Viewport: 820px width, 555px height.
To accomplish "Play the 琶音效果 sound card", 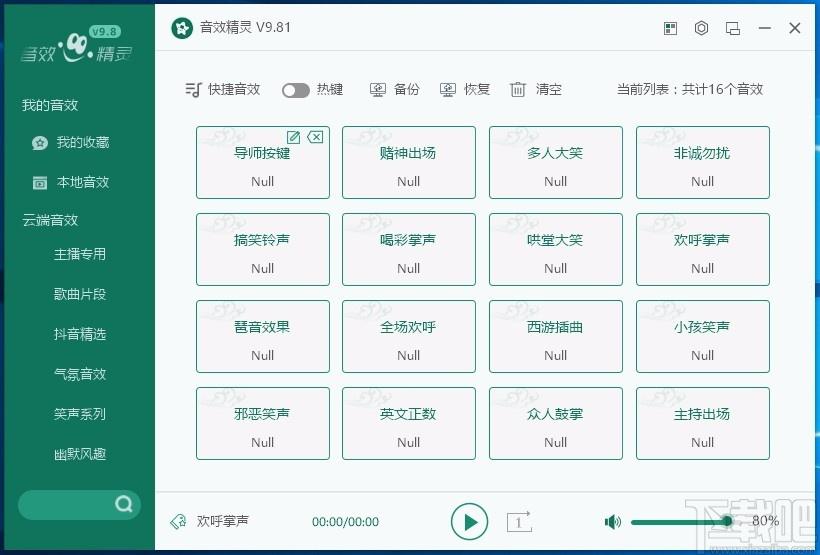I will (263, 336).
